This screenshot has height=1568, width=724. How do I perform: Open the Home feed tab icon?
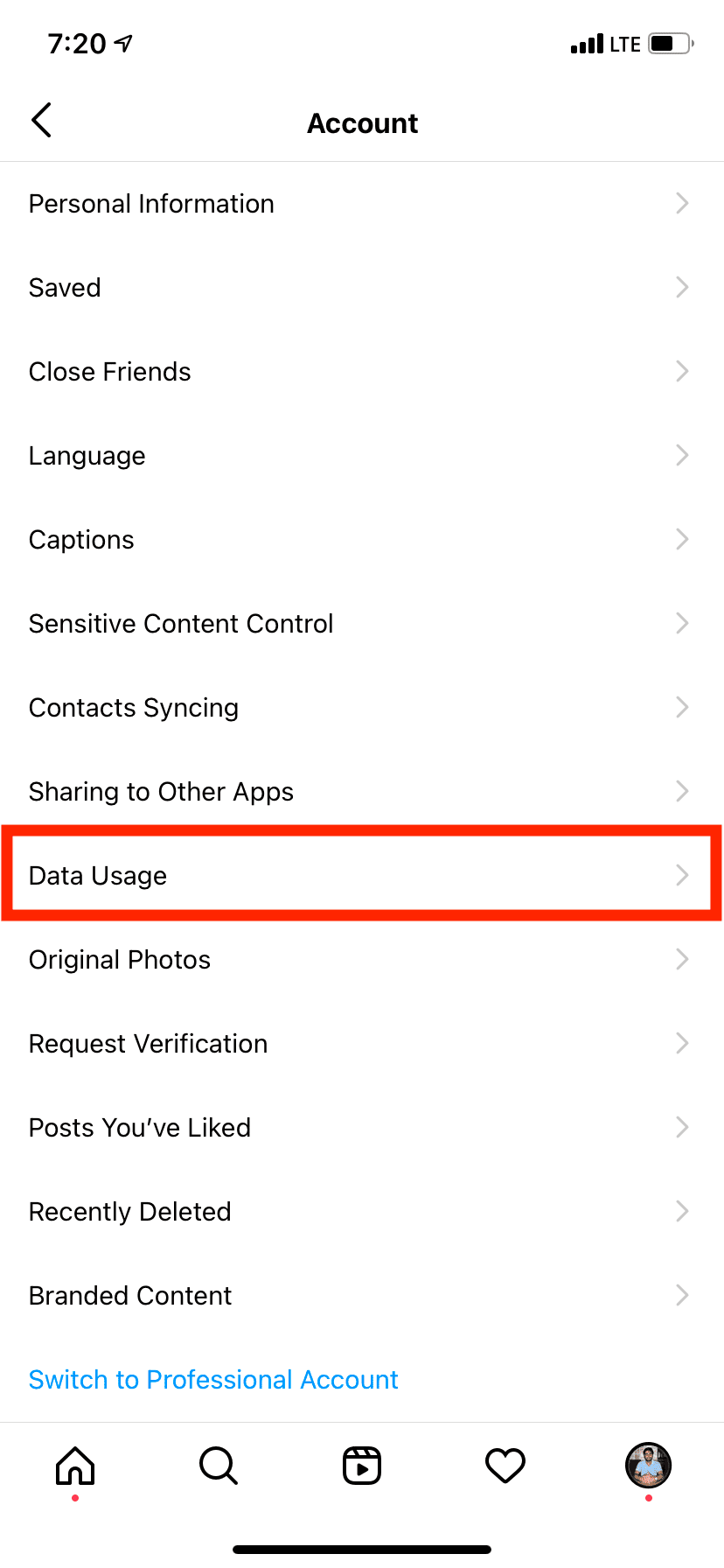pyautogui.click(x=75, y=1466)
